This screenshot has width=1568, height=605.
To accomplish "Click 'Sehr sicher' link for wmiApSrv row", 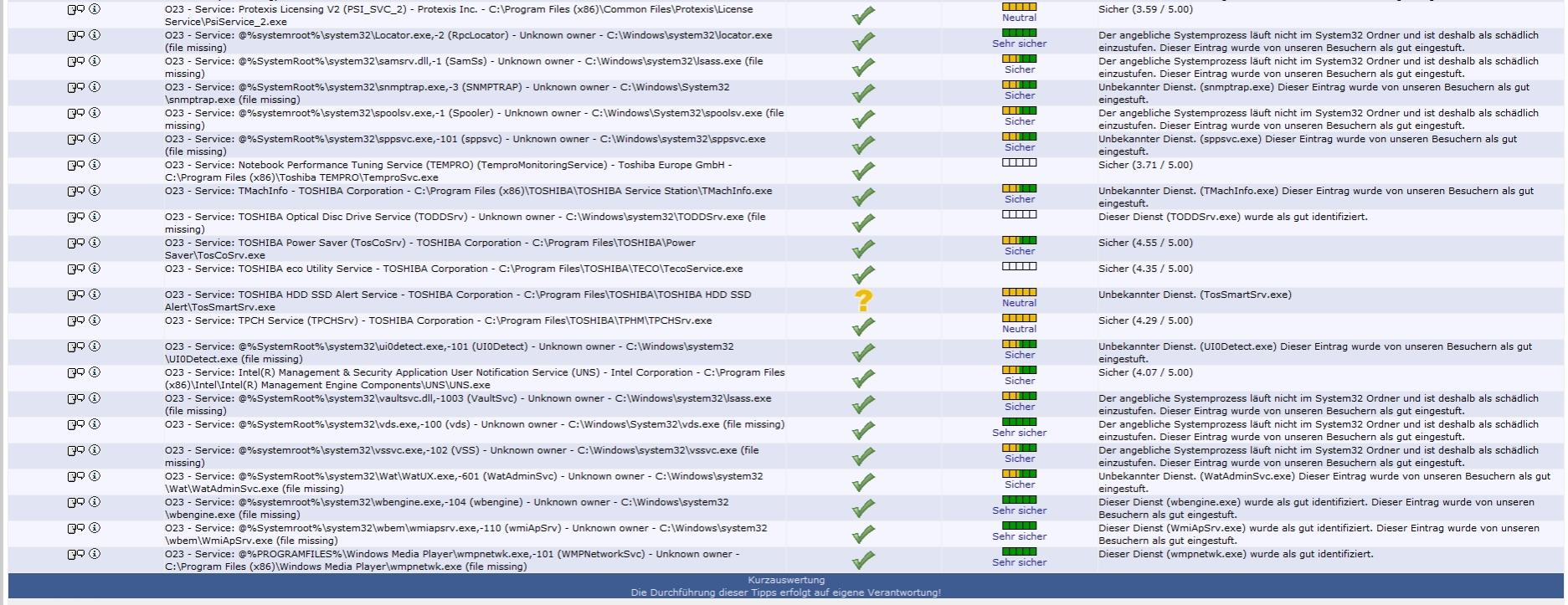I will (x=1019, y=536).
